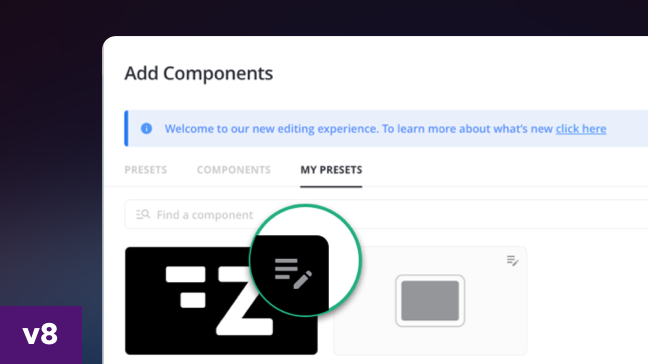Open the 'click here' link
This screenshot has width=648, height=364.
(x=581, y=129)
